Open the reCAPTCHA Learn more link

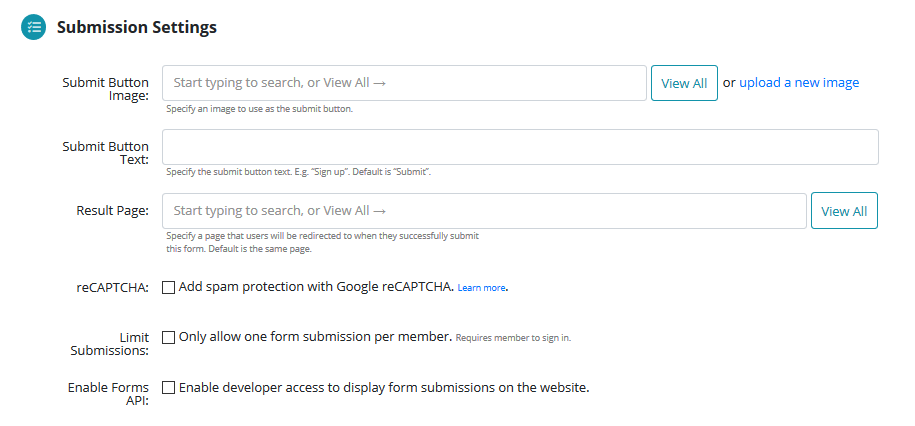pos(481,288)
